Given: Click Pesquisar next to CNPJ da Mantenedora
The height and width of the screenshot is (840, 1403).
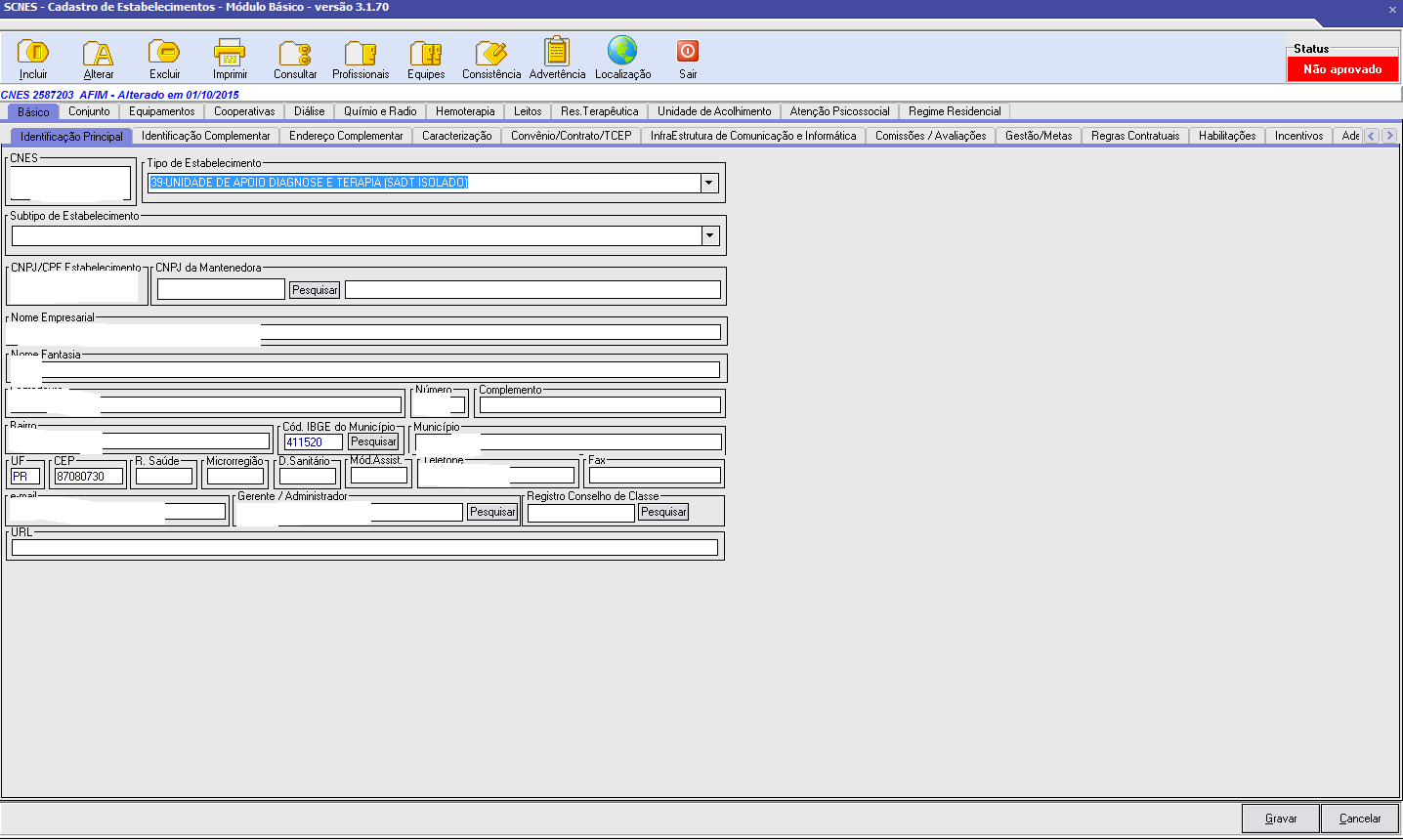Looking at the screenshot, I should tap(315, 290).
